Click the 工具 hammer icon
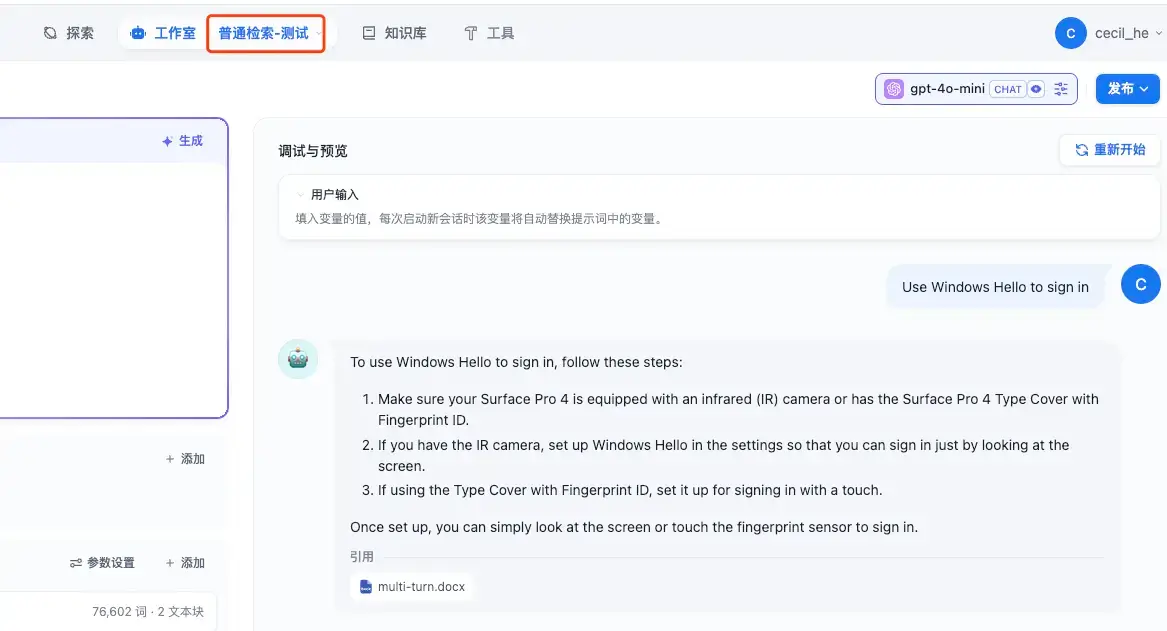 click(x=470, y=33)
